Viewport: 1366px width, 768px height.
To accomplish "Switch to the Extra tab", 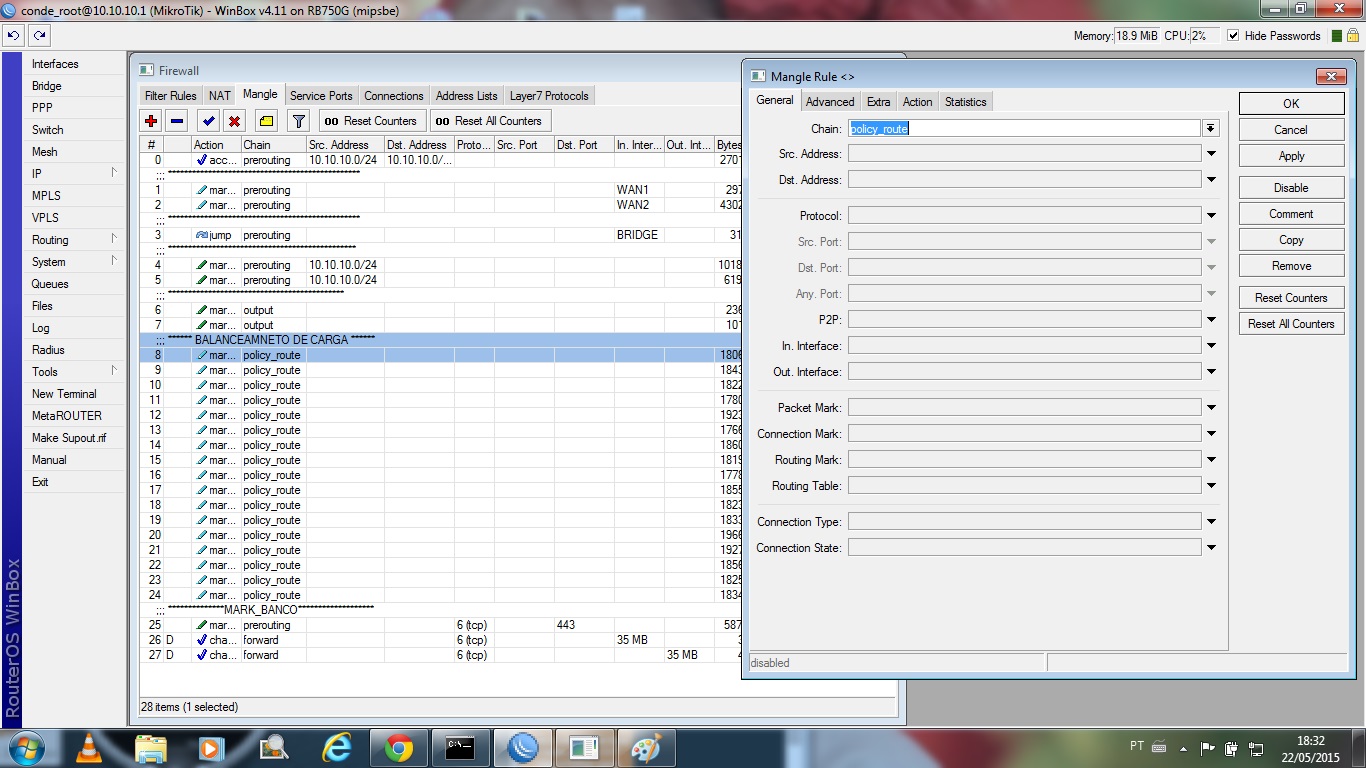I will point(879,102).
